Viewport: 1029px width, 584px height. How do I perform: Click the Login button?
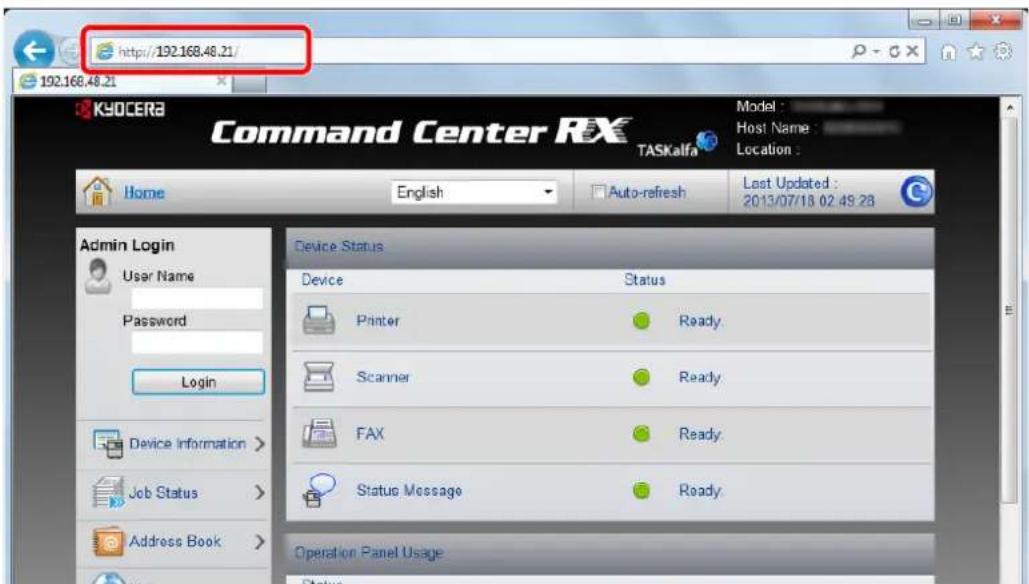(x=198, y=382)
